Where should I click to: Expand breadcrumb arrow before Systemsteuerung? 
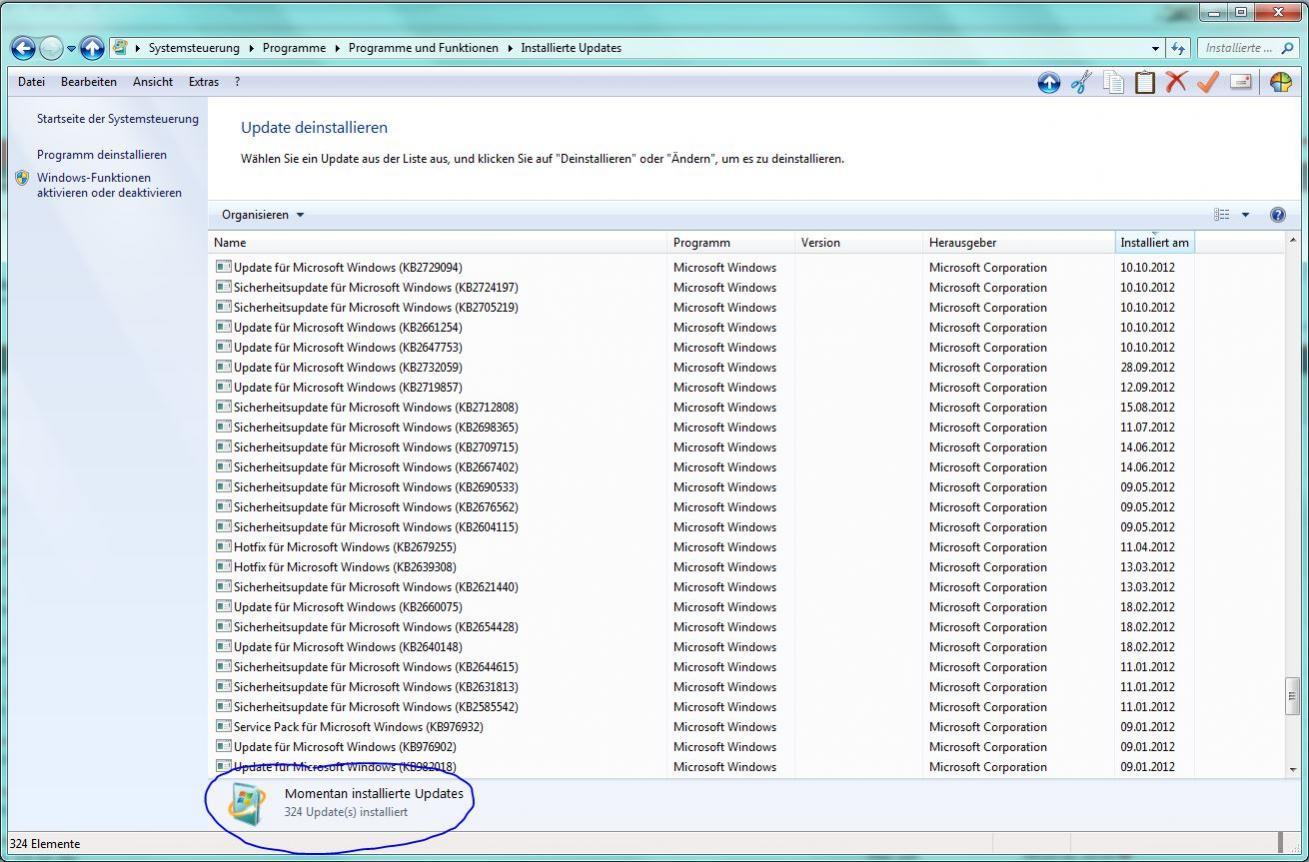pos(138,48)
